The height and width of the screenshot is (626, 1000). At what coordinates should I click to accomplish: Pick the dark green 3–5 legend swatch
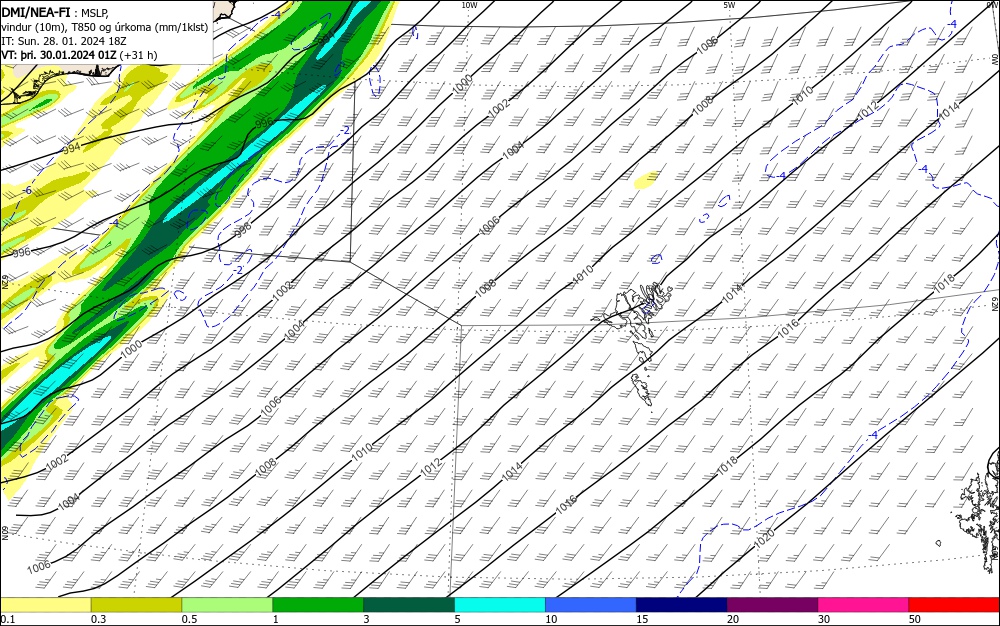409,605
